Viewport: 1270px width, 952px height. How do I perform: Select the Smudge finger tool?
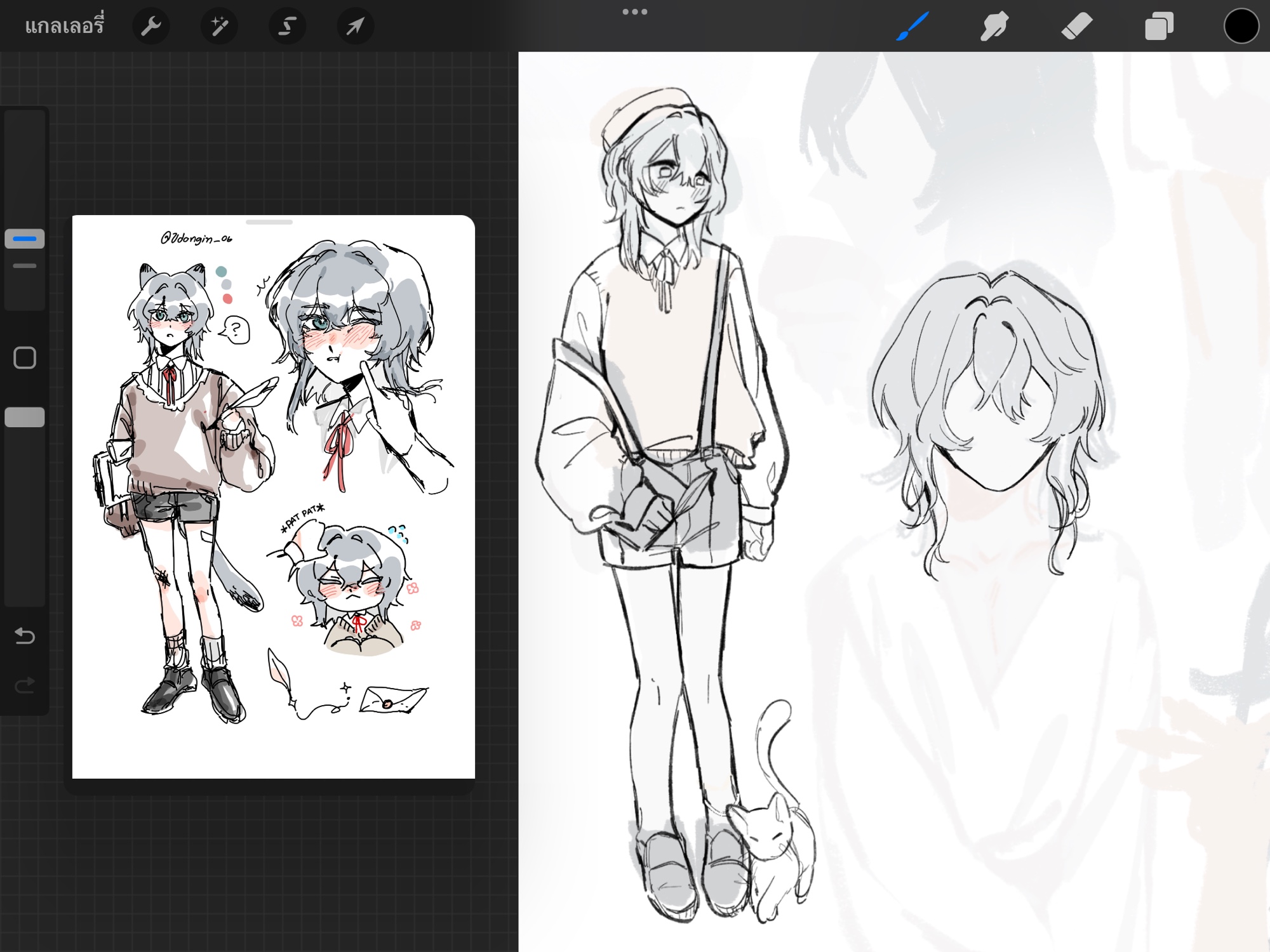pyautogui.click(x=994, y=27)
